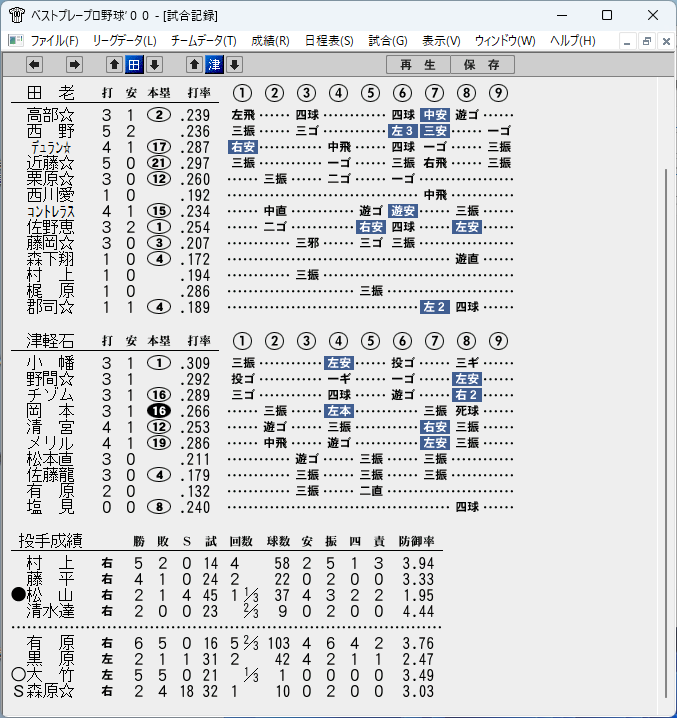Open the チームデータ(T) menu
The height and width of the screenshot is (718, 677).
(204, 41)
